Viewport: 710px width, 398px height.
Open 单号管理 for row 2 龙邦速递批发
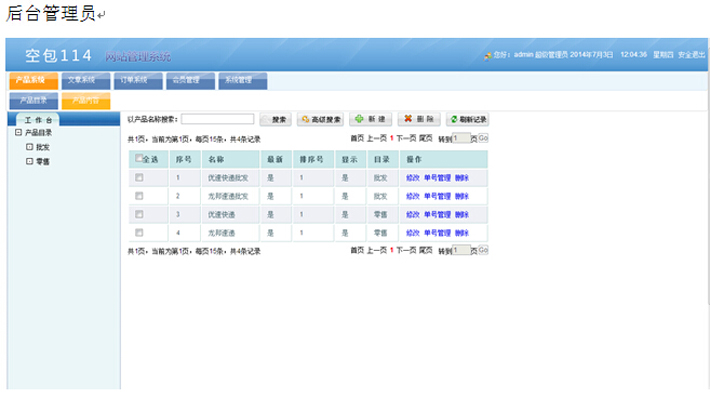coord(437,196)
